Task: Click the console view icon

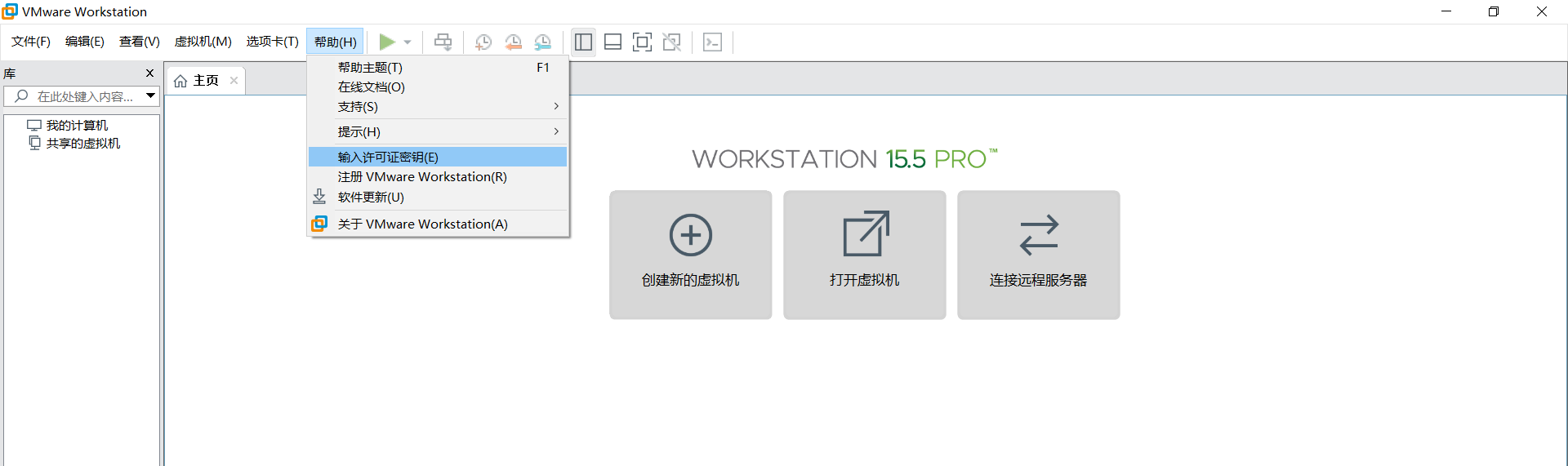Action: [712, 42]
